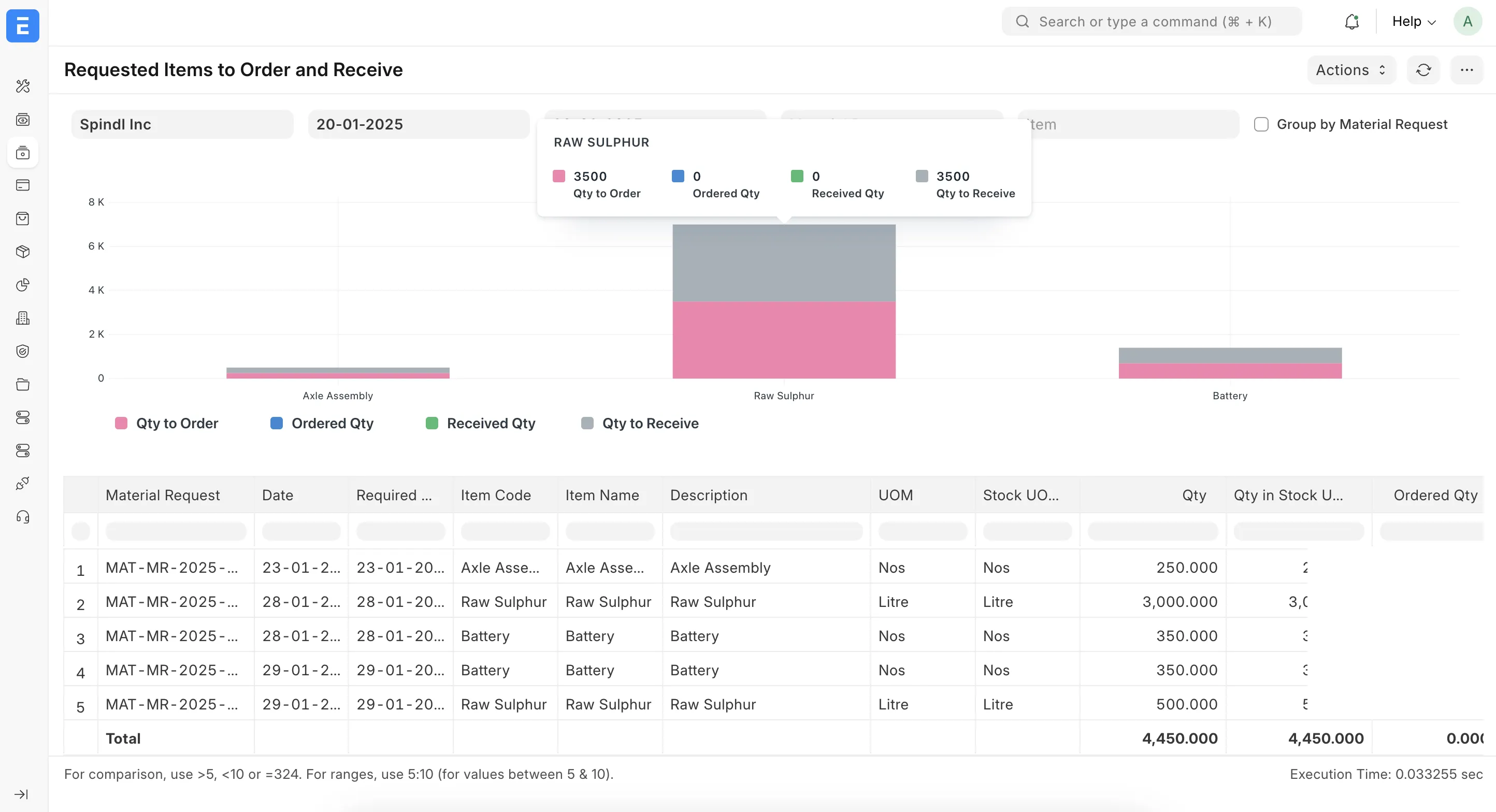Click the Material Request column header
The height and width of the screenshot is (812, 1496).
pyautogui.click(x=163, y=495)
